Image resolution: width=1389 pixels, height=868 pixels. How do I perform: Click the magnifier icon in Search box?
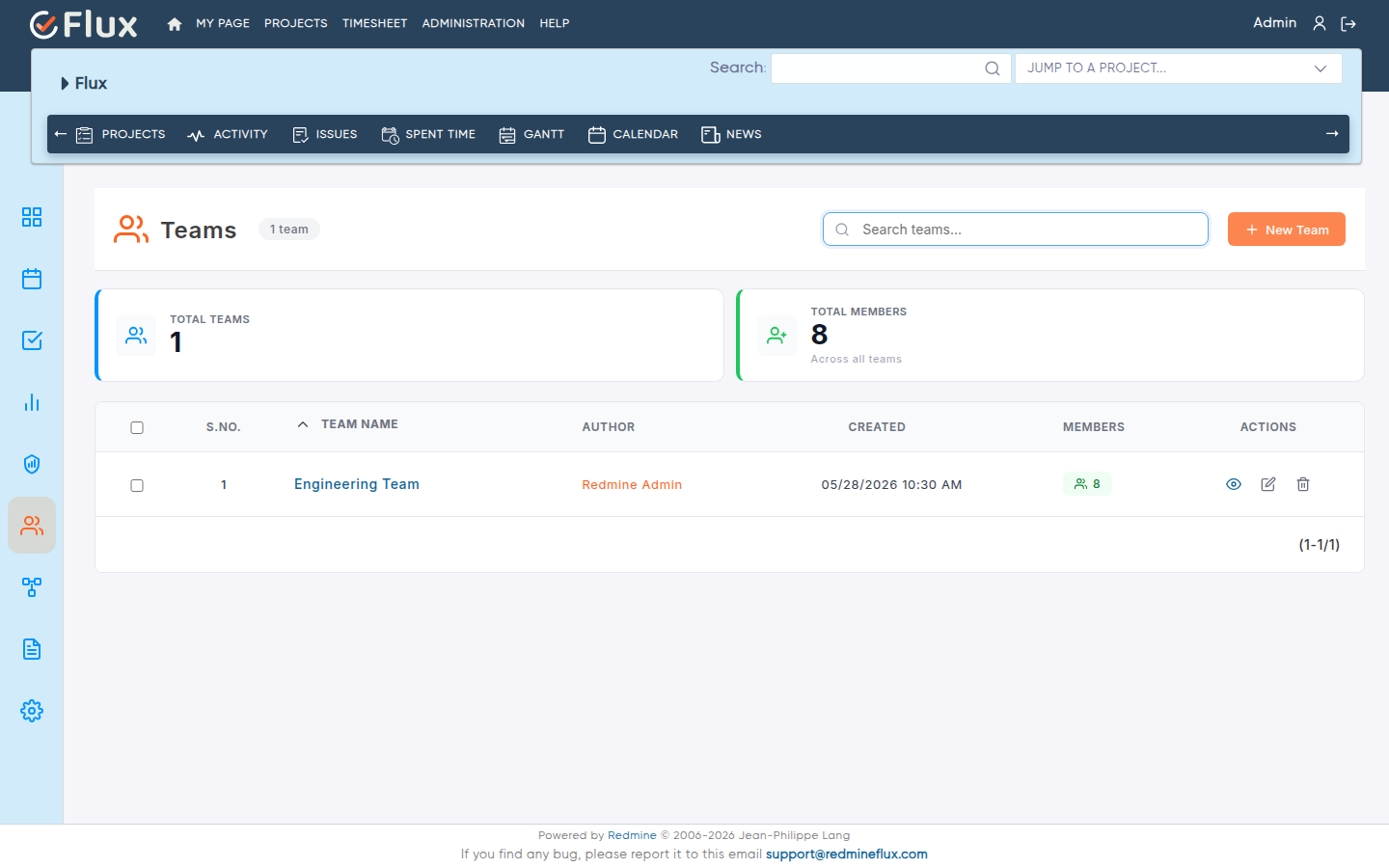[x=993, y=68]
